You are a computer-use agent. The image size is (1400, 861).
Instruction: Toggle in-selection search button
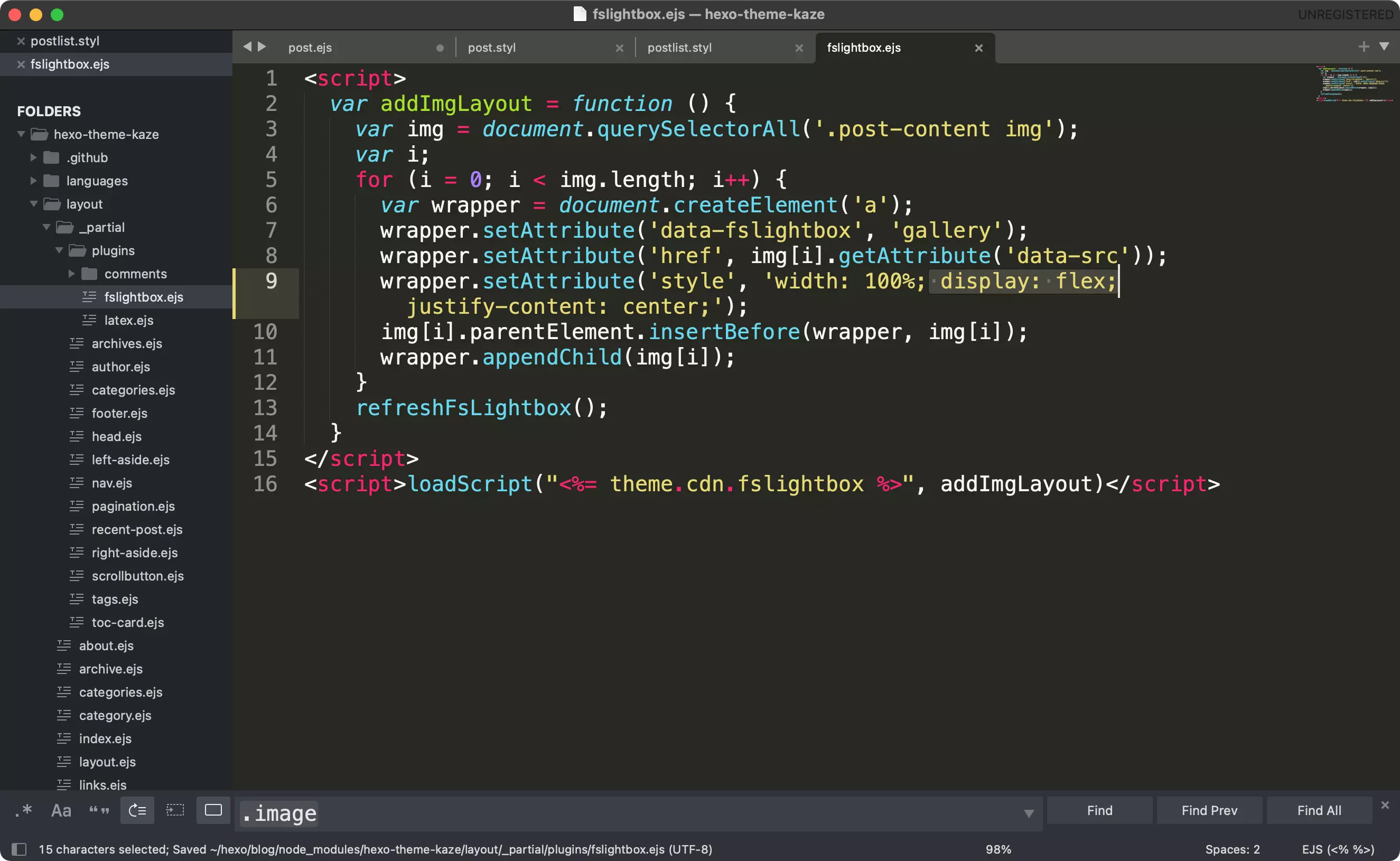pos(175,810)
